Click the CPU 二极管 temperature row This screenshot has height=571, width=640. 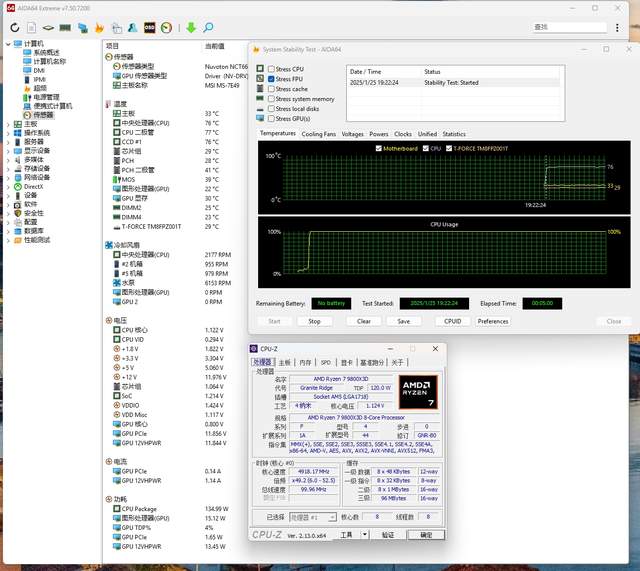[166, 132]
